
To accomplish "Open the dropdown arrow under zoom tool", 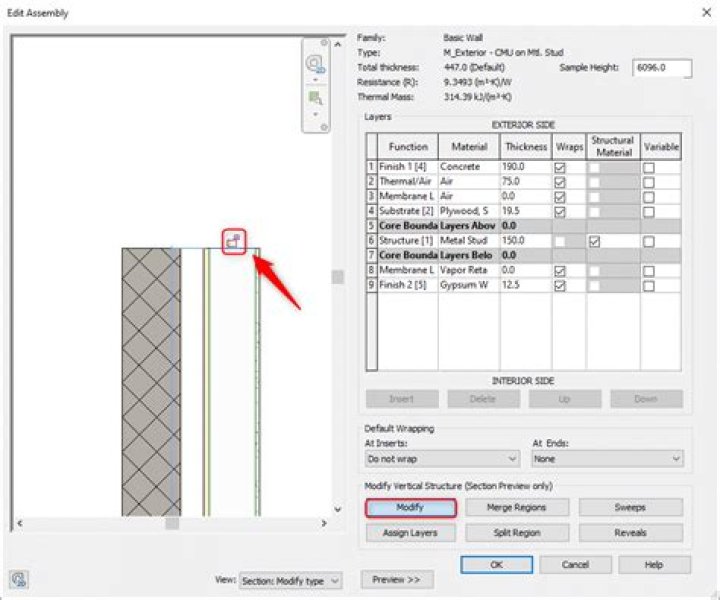I will (x=315, y=114).
